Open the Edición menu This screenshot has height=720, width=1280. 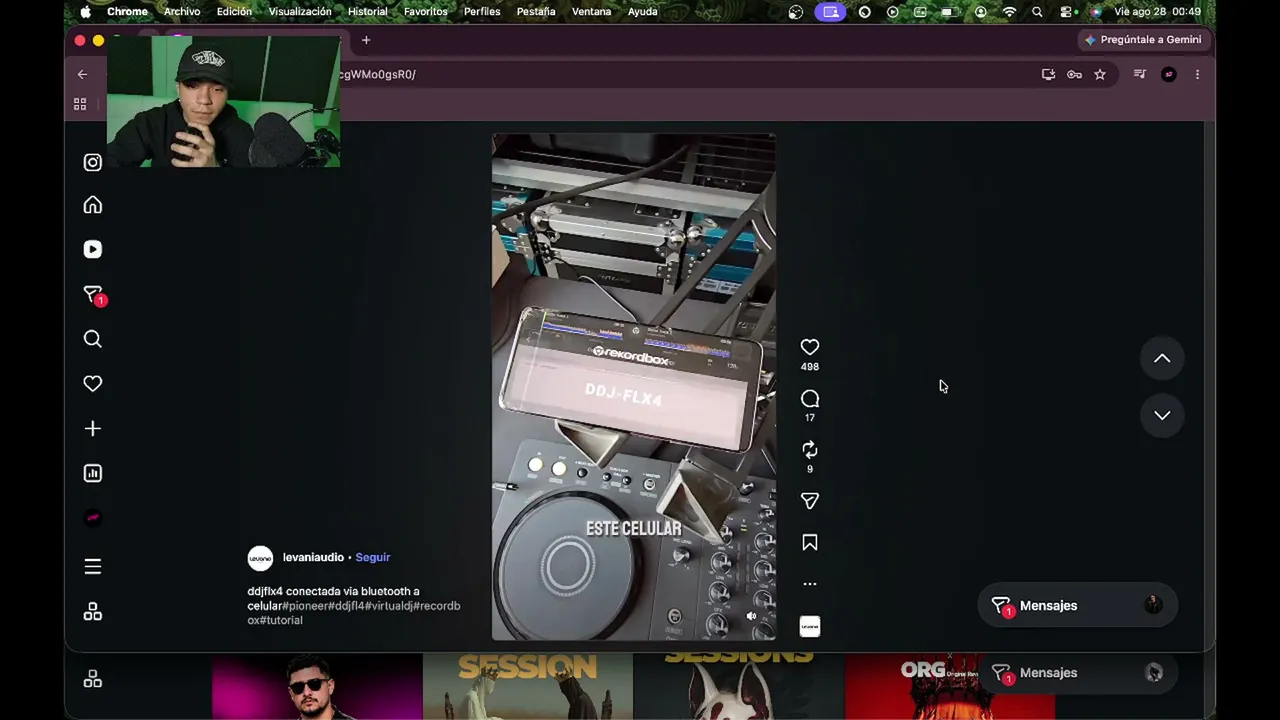coord(234,12)
